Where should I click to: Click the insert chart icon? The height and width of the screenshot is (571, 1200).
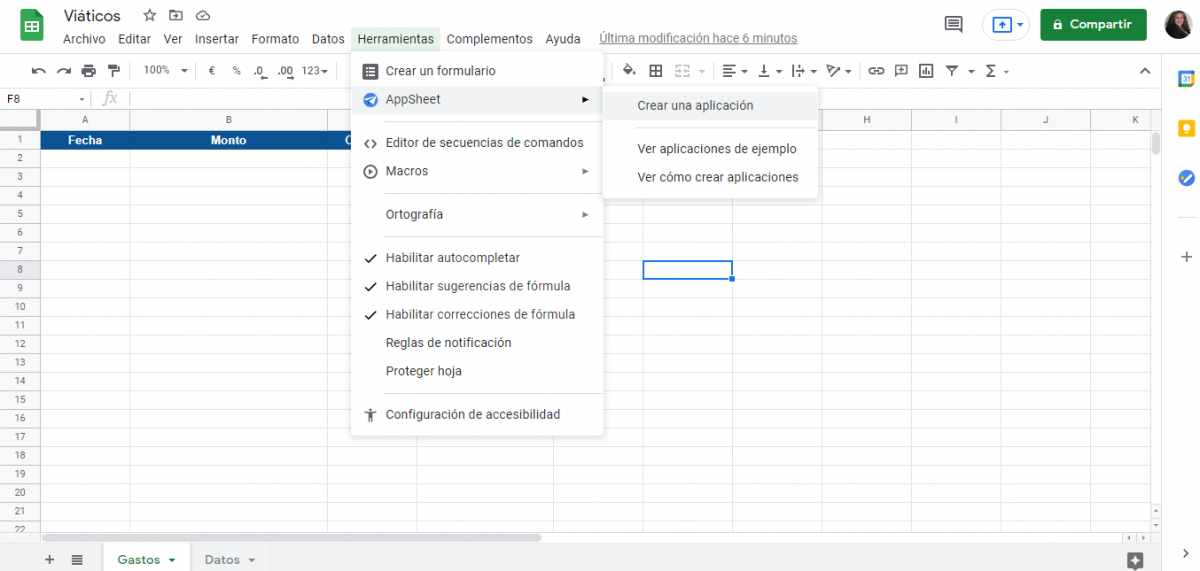[x=926, y=71]
